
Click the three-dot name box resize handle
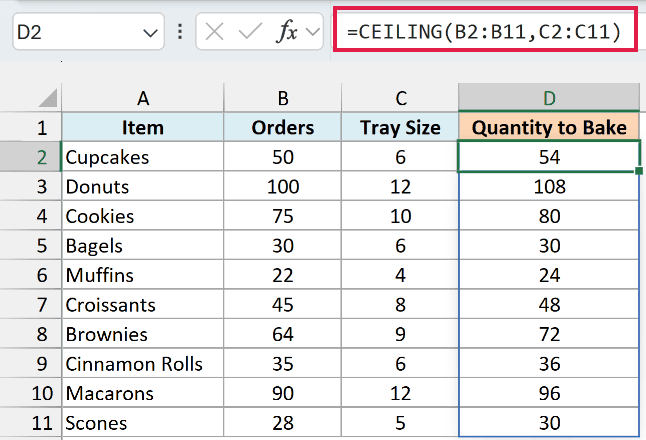click(180, 32)
